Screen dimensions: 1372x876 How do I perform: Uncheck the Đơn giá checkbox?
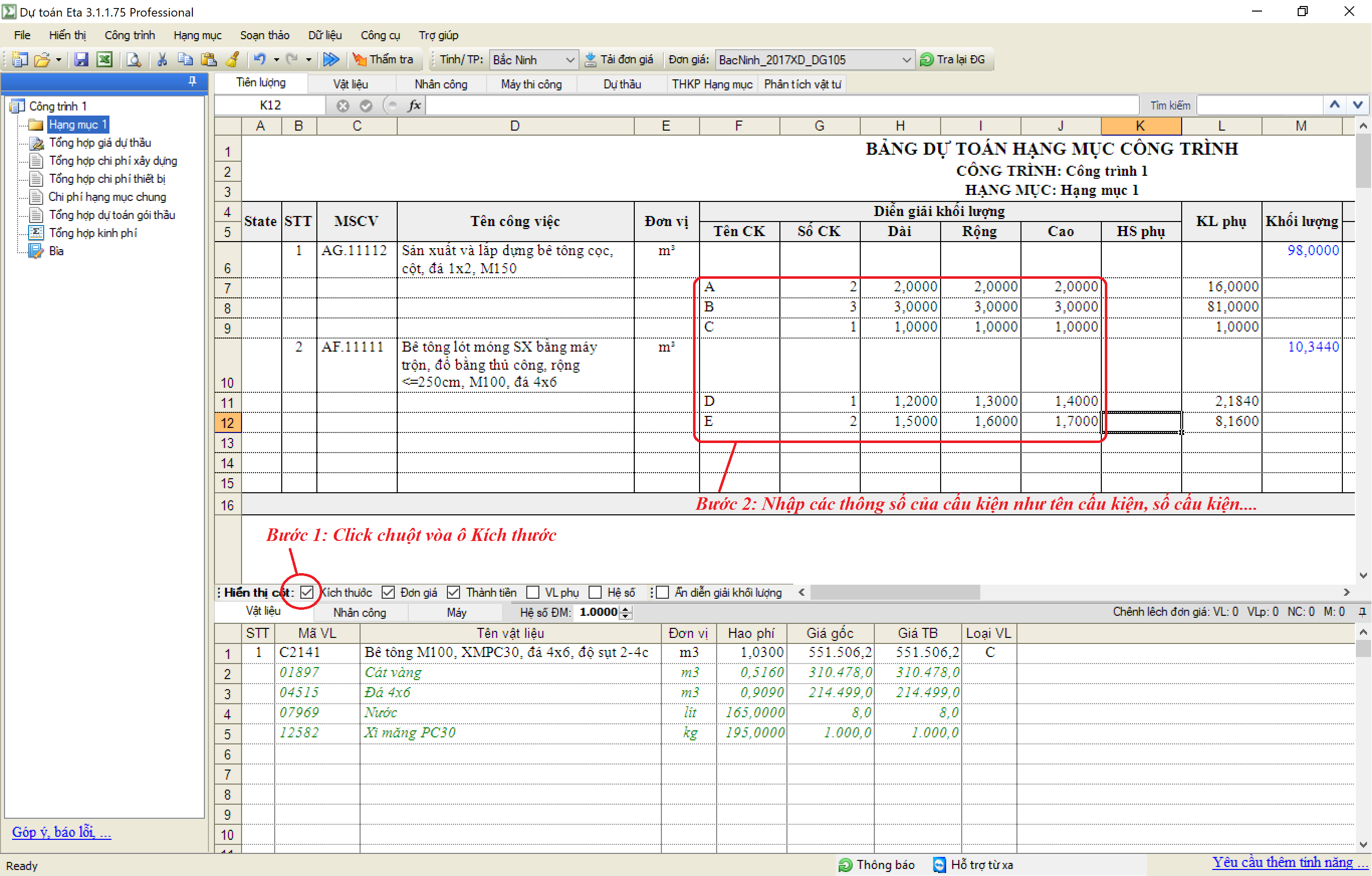388,592
